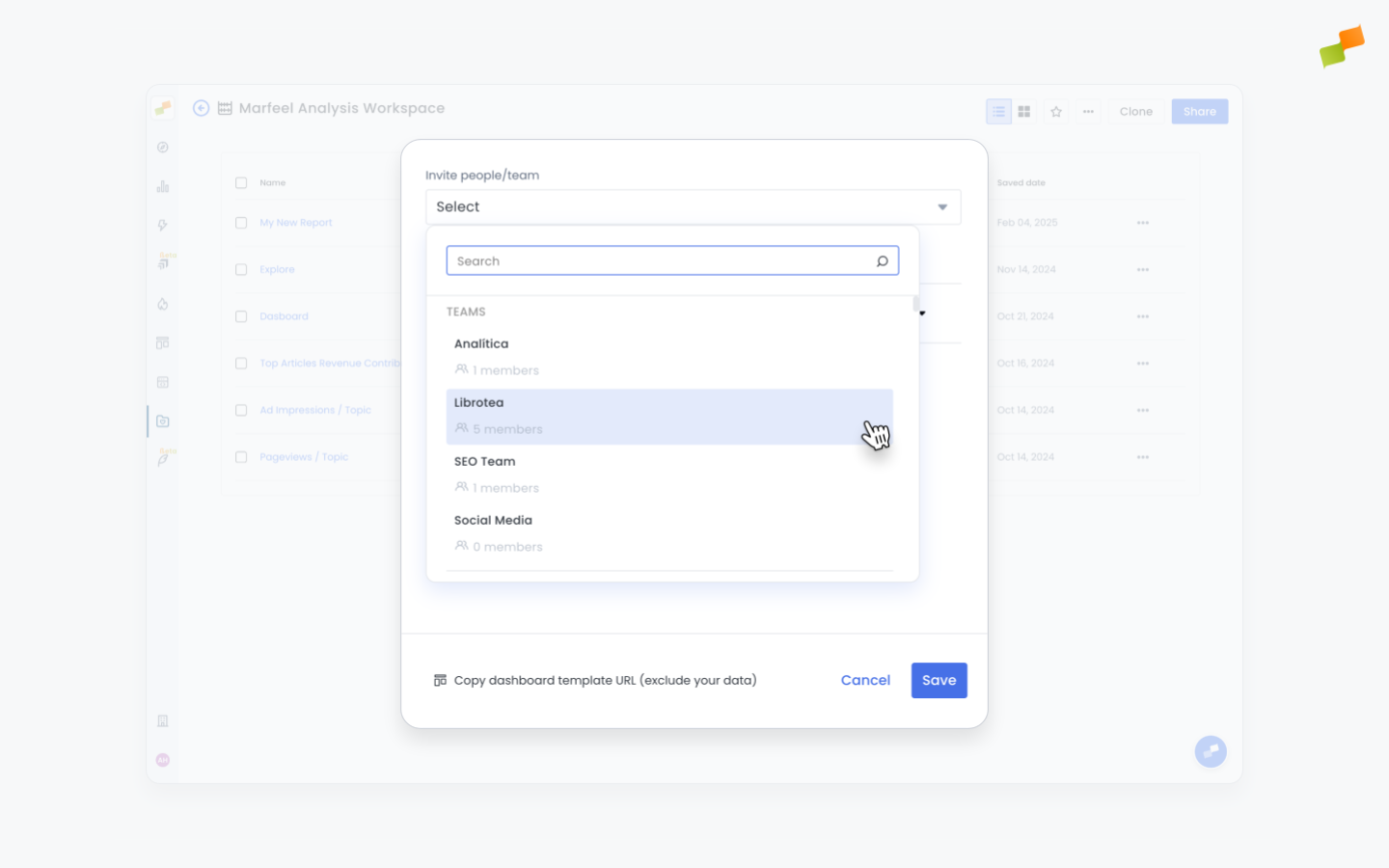Screen dimensions: 1389x868
Task: Toggle the checkbox next to My New Report
Action: point(240,222)
